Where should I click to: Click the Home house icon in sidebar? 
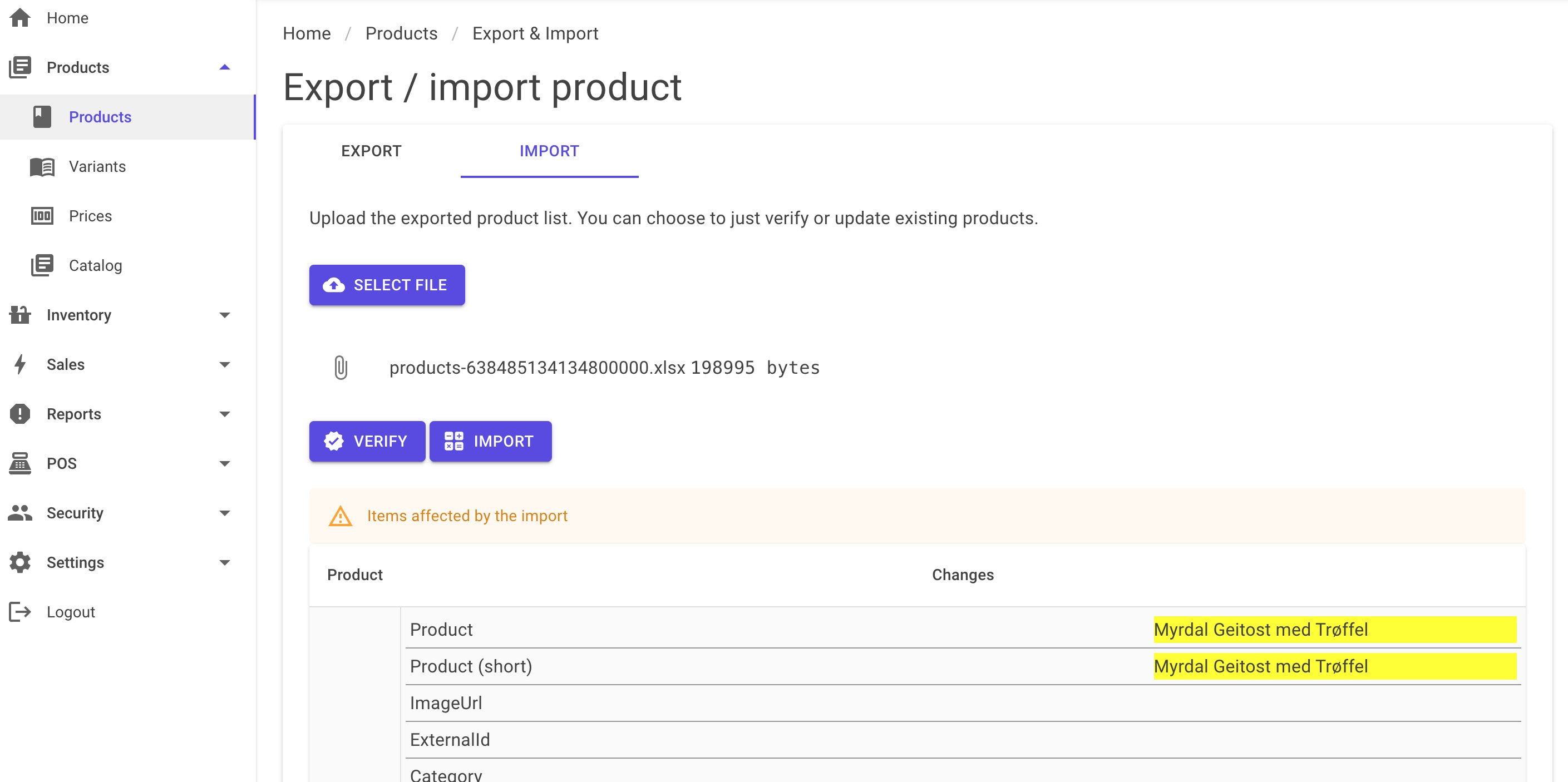(20, 18)
